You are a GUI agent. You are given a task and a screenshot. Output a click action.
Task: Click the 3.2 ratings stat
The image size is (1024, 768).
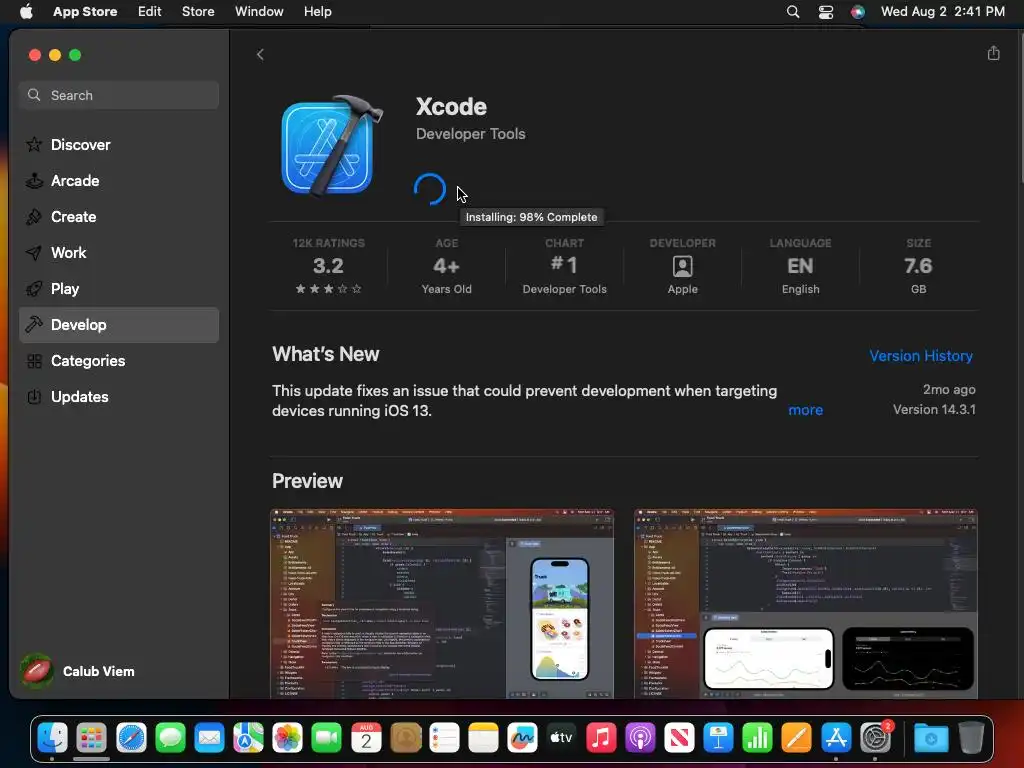[x=328, y=266]
